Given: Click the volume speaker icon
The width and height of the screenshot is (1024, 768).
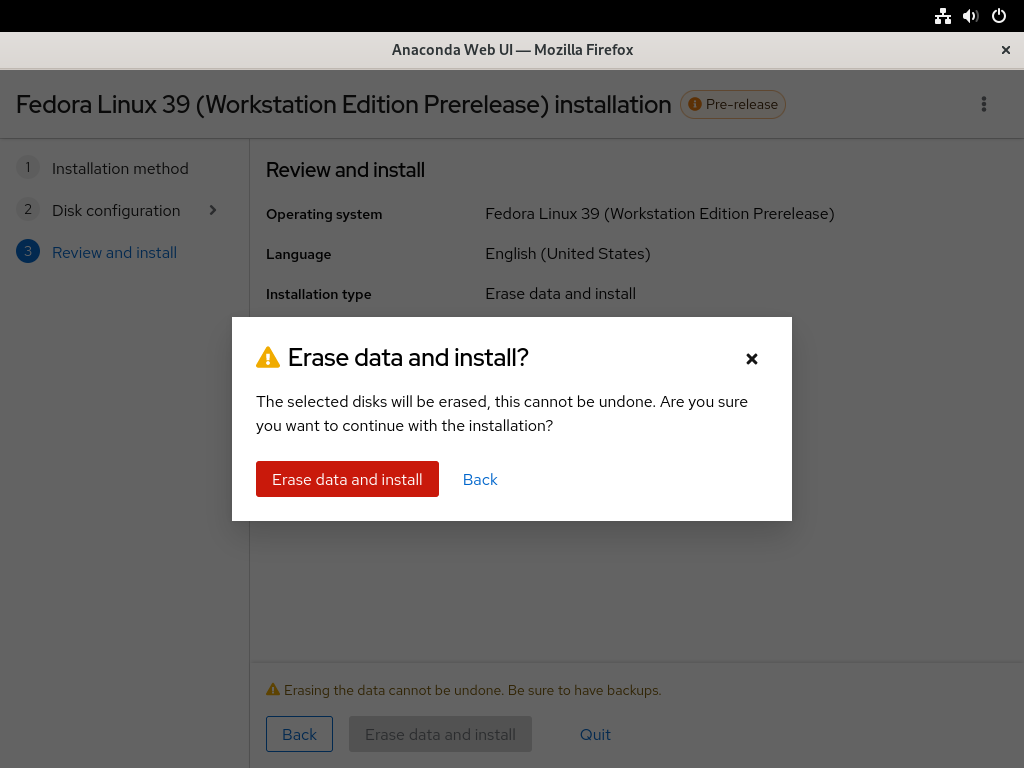Looking at the screenshot, I should (970, 16).
